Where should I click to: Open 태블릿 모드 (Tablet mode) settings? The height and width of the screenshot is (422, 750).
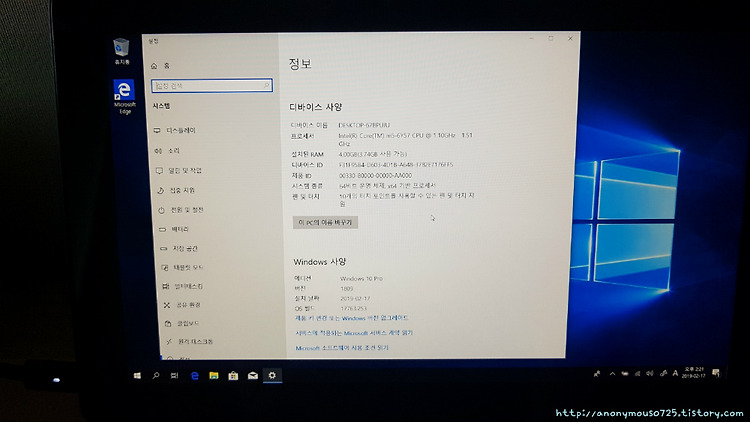(x=182, y=267)
